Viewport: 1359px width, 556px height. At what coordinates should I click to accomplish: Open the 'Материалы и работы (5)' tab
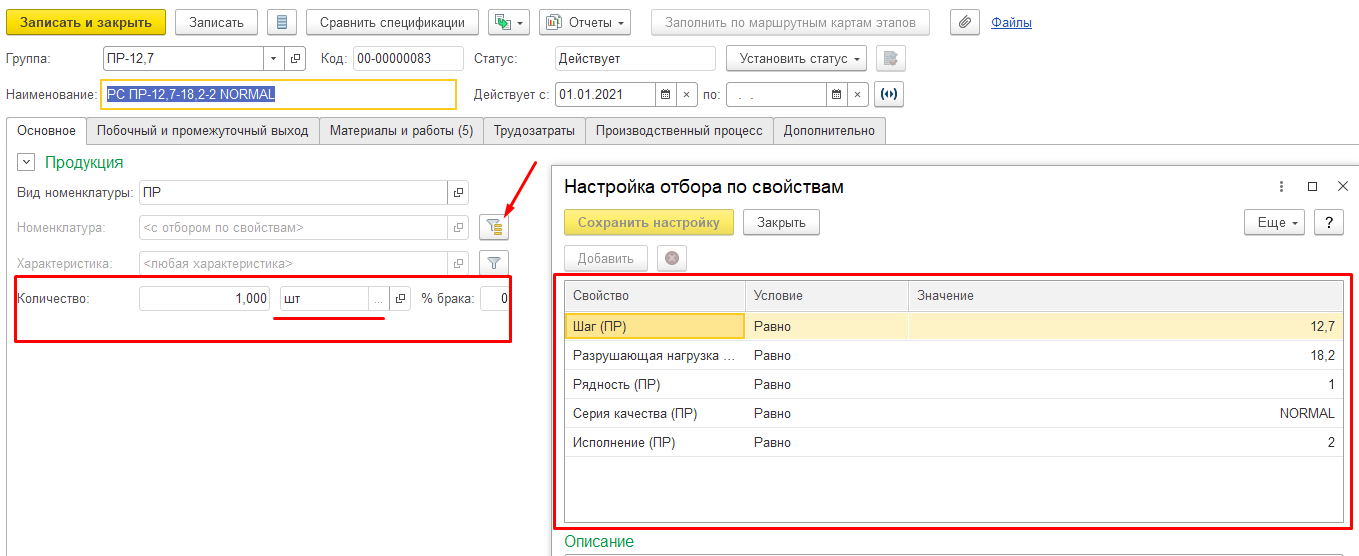402,131
